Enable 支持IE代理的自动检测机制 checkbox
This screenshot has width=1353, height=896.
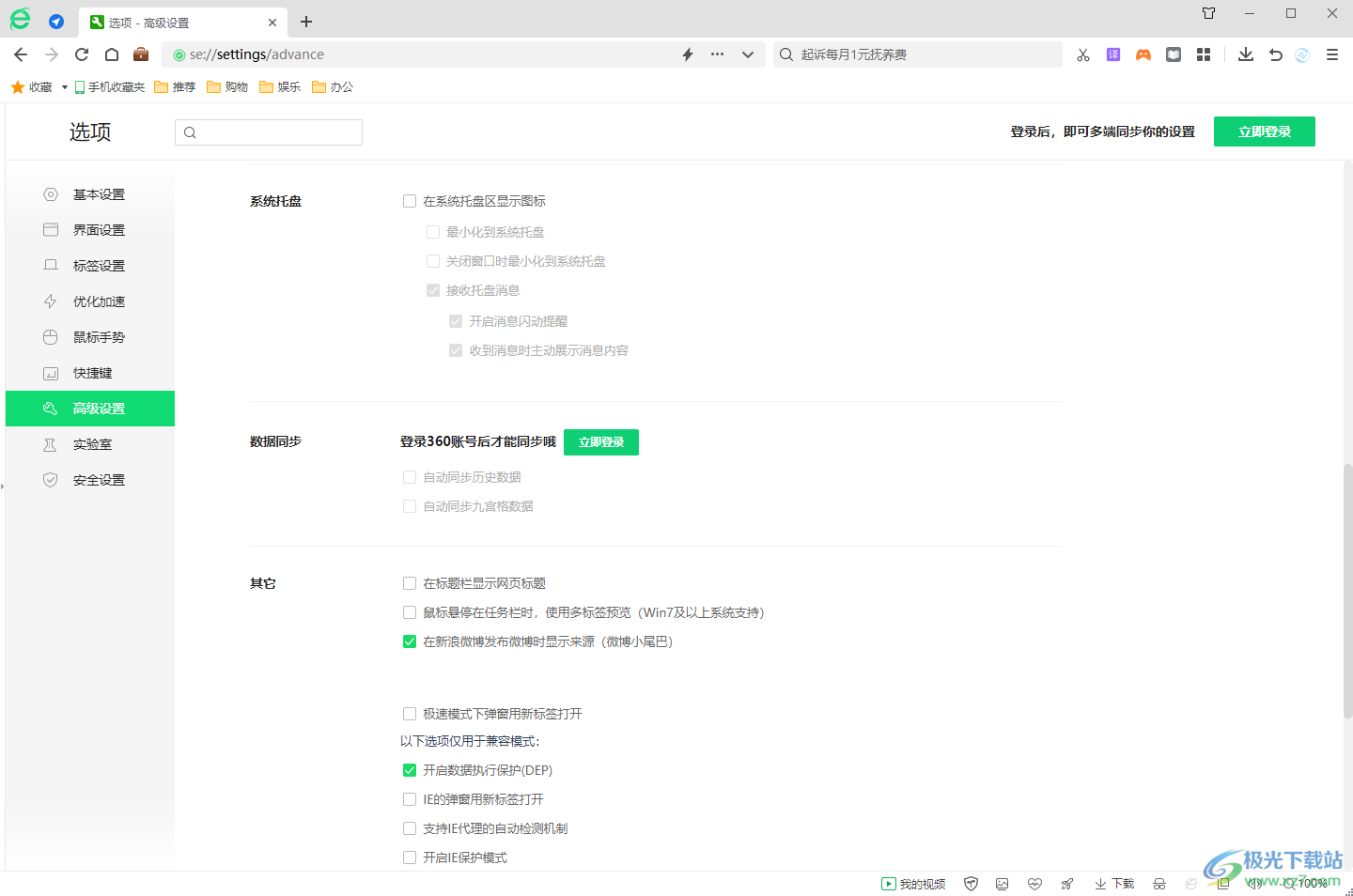pyautogui.click(x=410, y=828)
